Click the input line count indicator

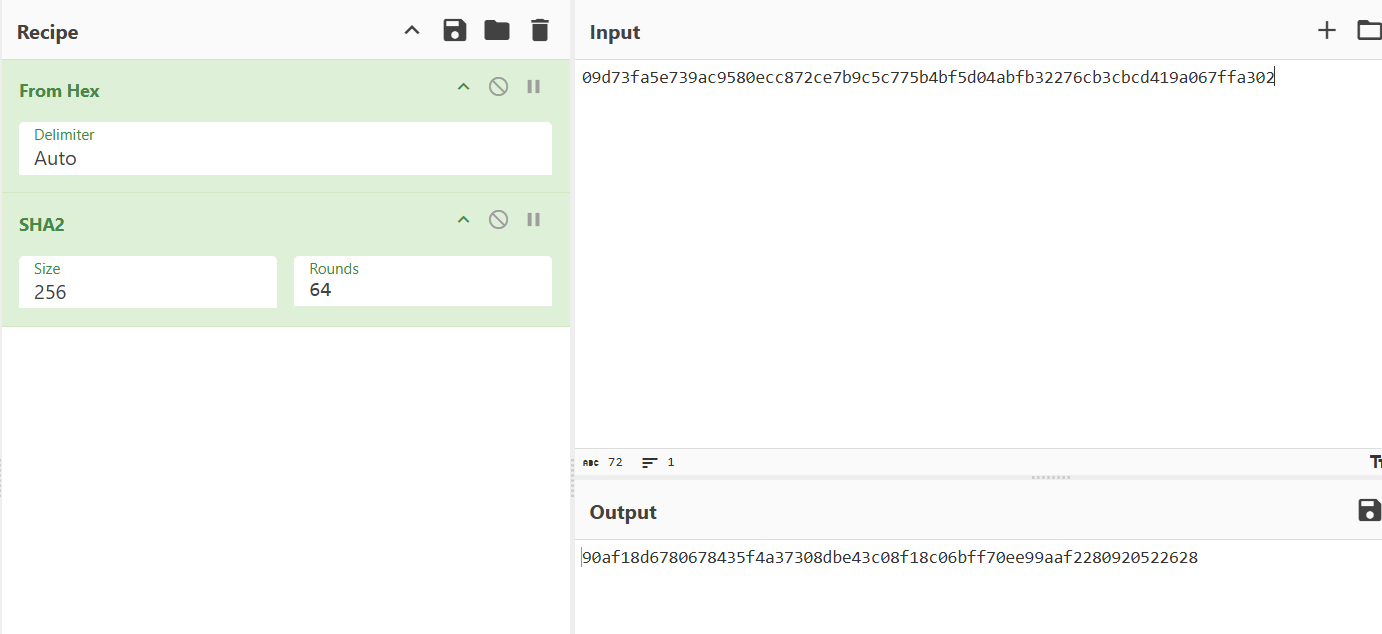coord(659,463)
